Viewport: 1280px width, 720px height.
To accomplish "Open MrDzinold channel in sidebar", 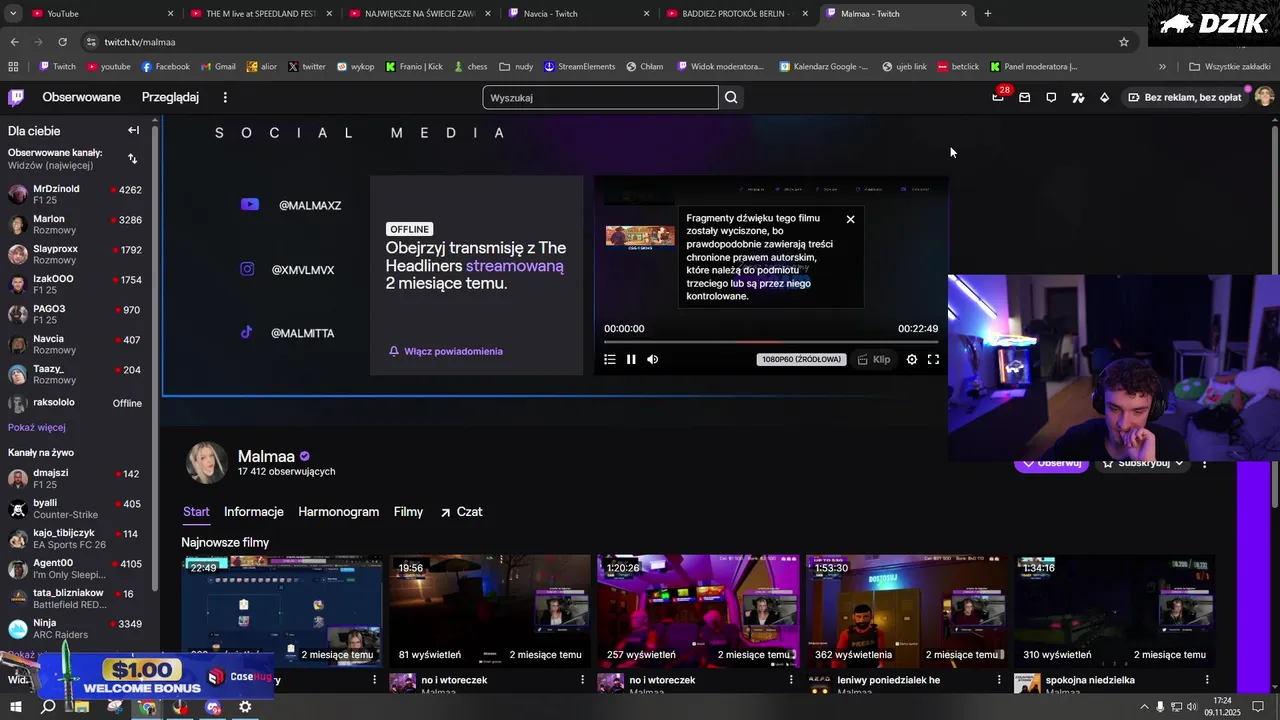I will (75, 194).
